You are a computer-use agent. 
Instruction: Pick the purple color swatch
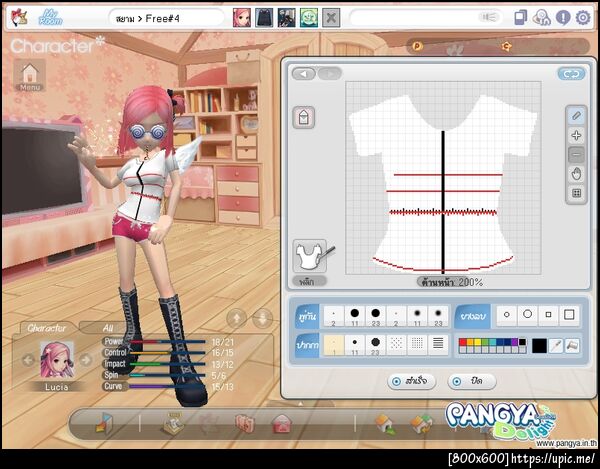(x=515, y=342)
